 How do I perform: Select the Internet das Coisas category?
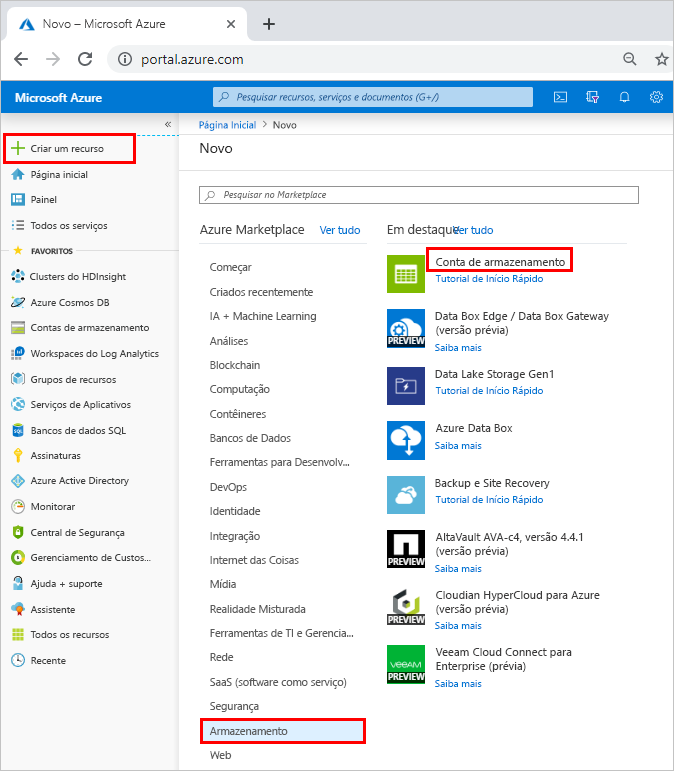coord(254,560)
